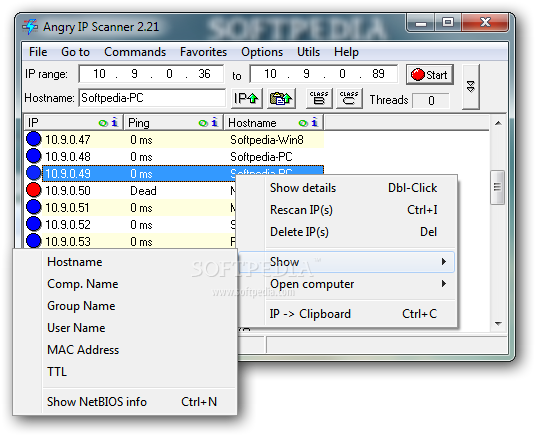Open the Commands menu
536x436 pixels.
point(135,52)
